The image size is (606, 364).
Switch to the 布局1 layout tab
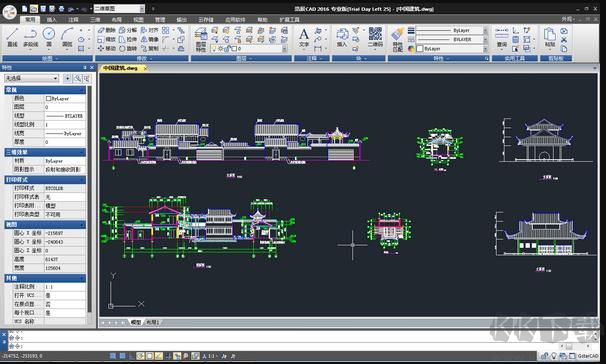(153, 322)
